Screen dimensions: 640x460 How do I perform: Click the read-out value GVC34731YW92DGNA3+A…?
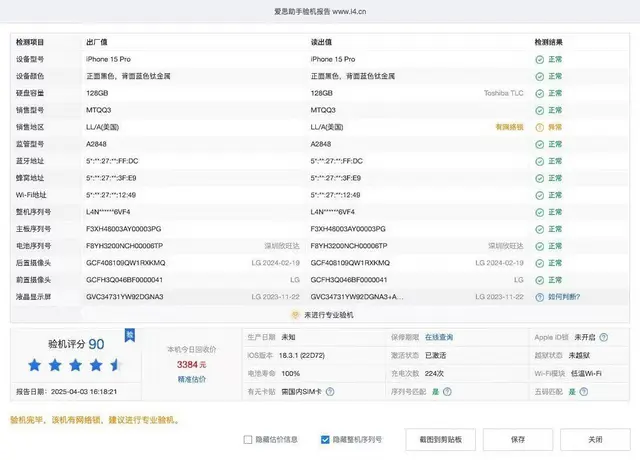(357, 297)
